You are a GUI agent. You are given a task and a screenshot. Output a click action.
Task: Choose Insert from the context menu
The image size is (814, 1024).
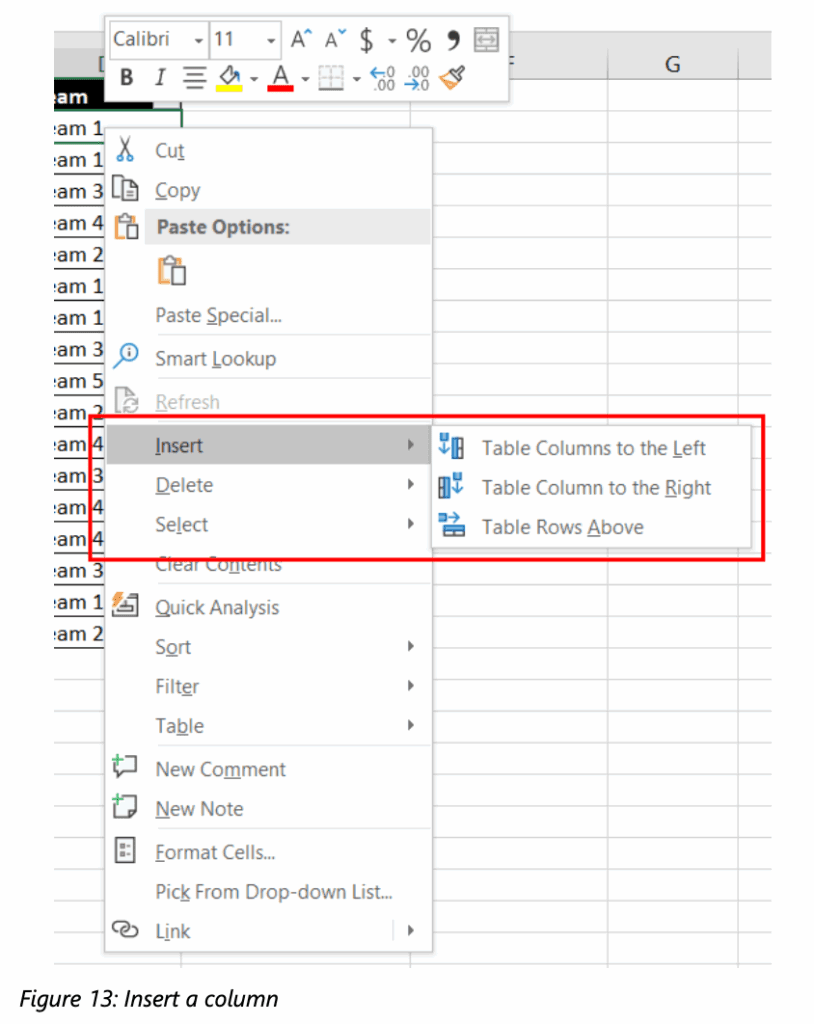pyautogui.click(x=180, y=445)
